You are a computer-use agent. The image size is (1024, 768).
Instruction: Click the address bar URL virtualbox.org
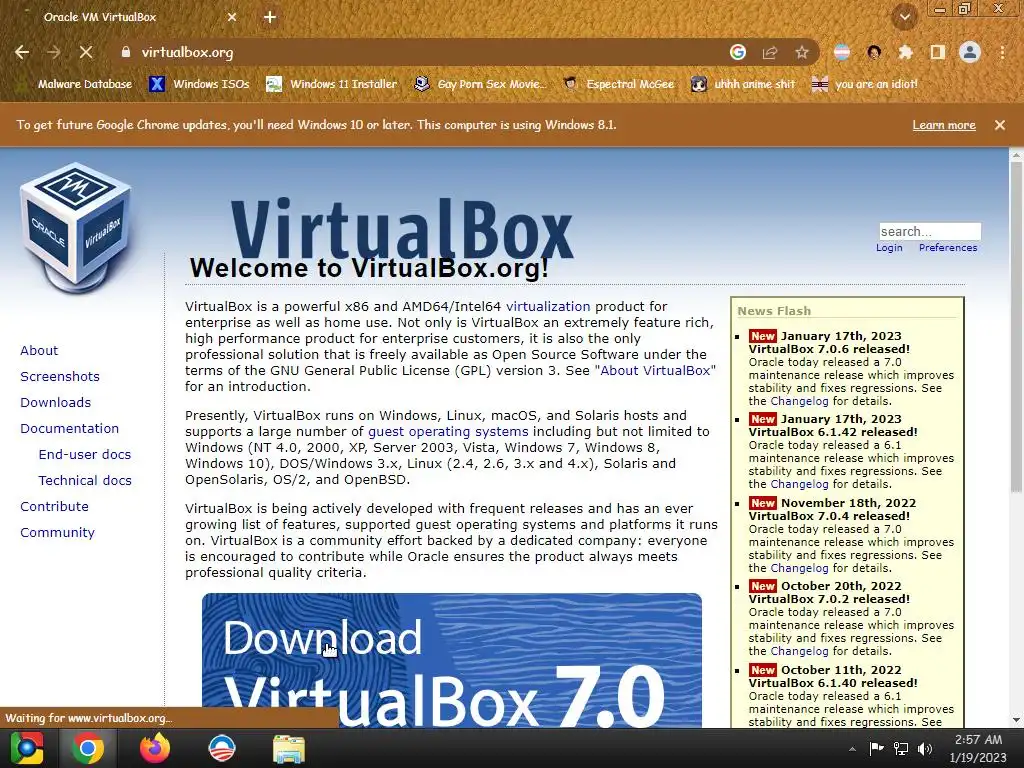point(187,52)
